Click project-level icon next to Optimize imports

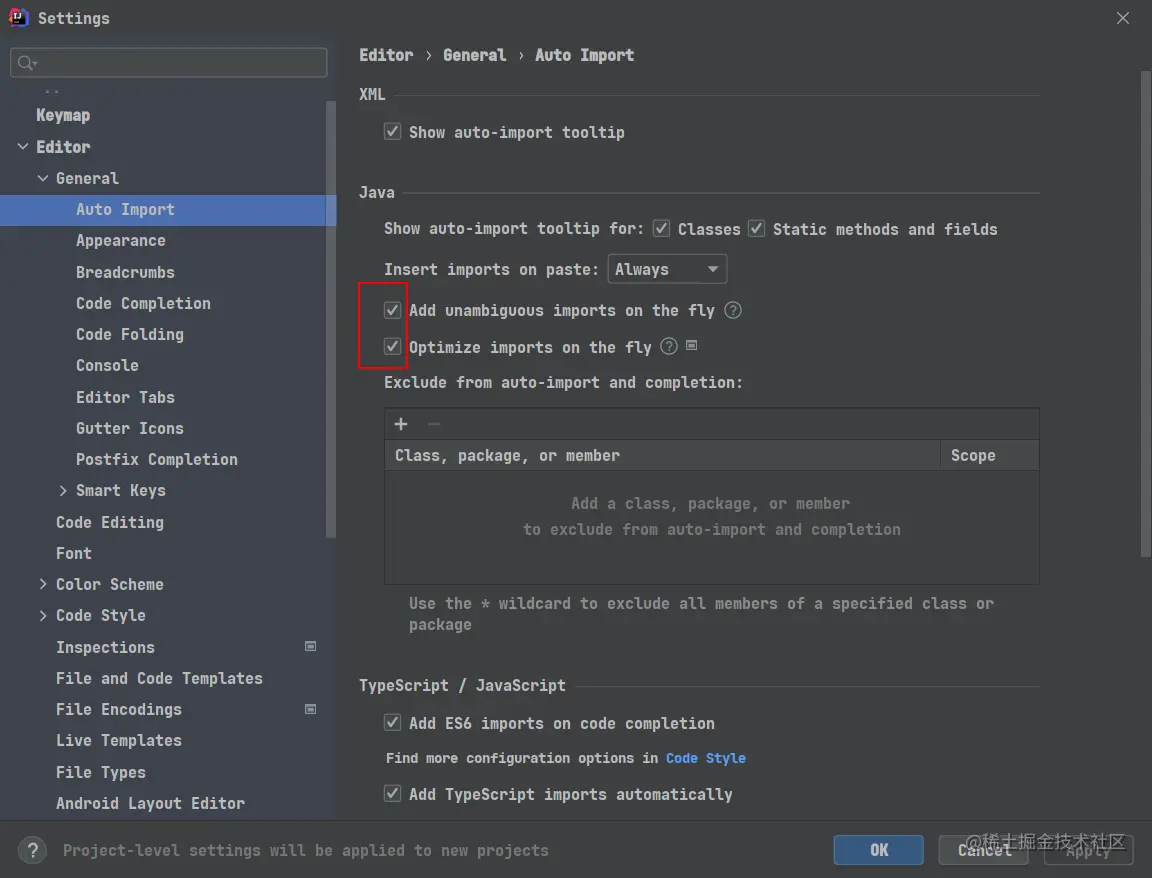pyautogui.click(x=691, y=345)
